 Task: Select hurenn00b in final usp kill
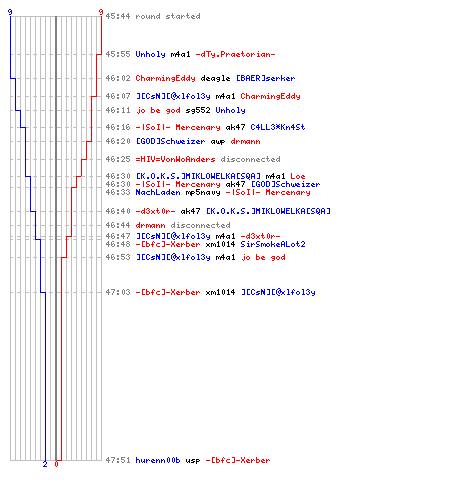tap(158, 460)
